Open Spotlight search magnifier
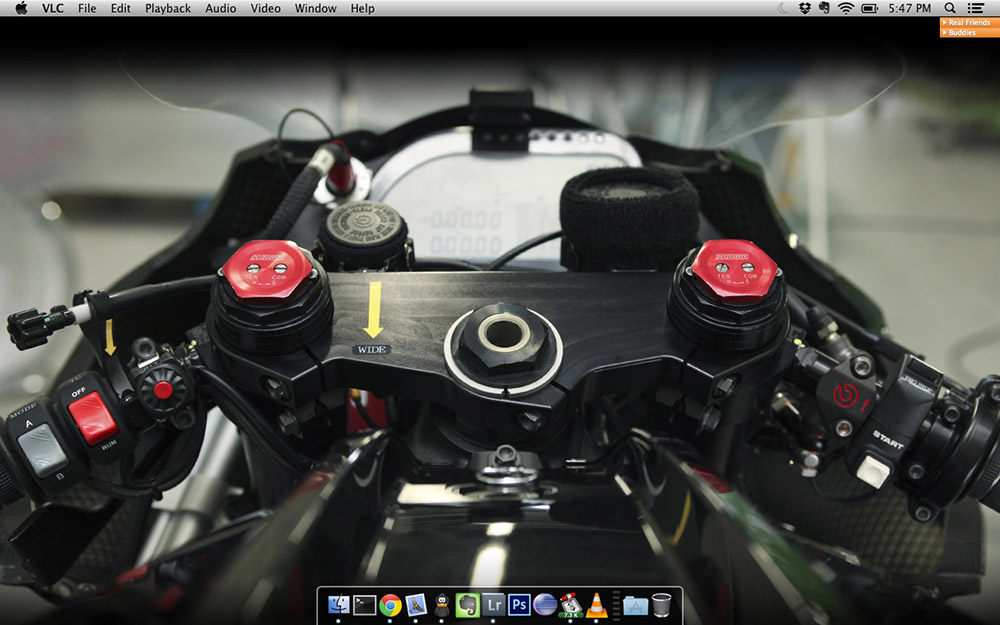 (950, 8)
